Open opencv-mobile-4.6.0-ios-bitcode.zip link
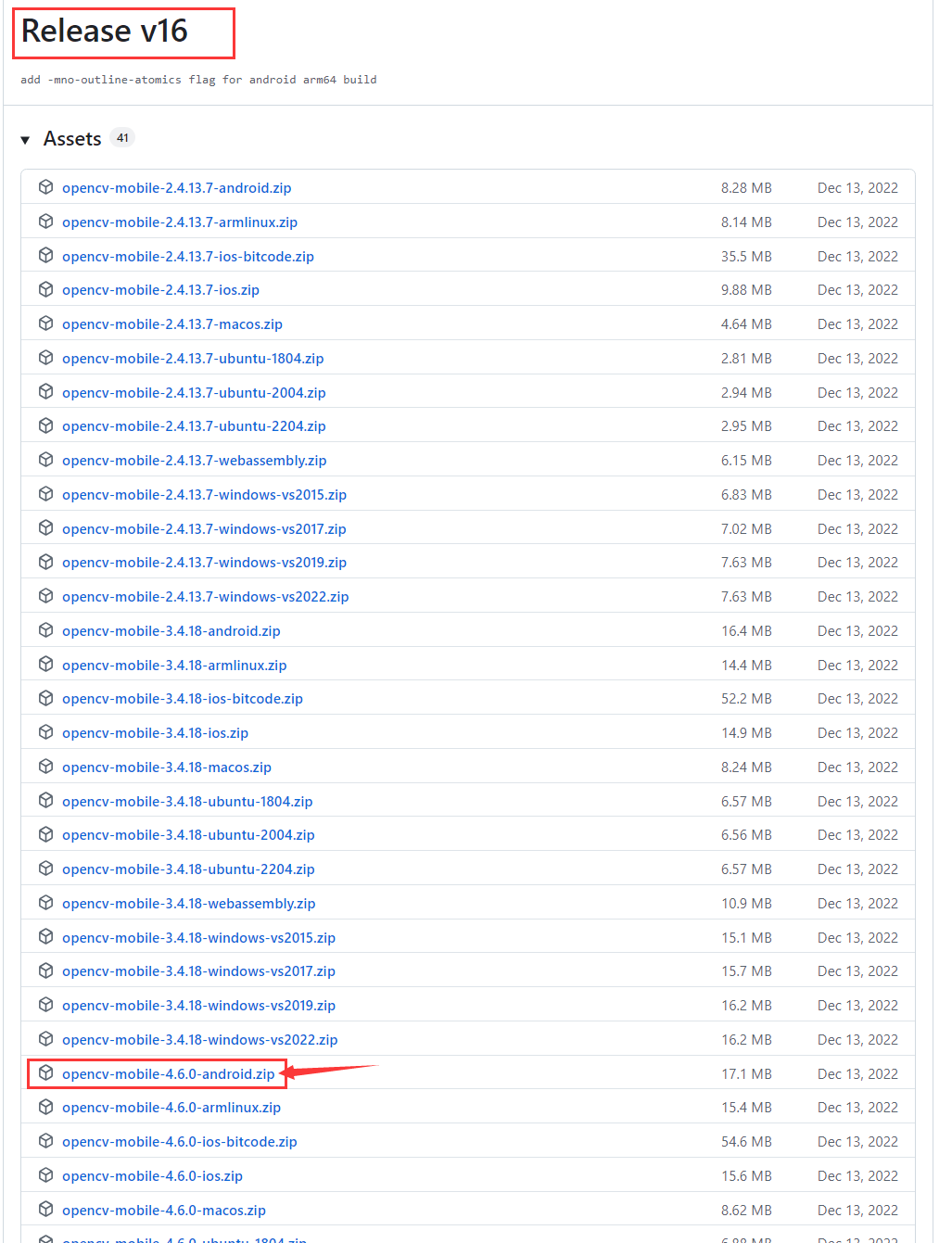 [180, 1142]
